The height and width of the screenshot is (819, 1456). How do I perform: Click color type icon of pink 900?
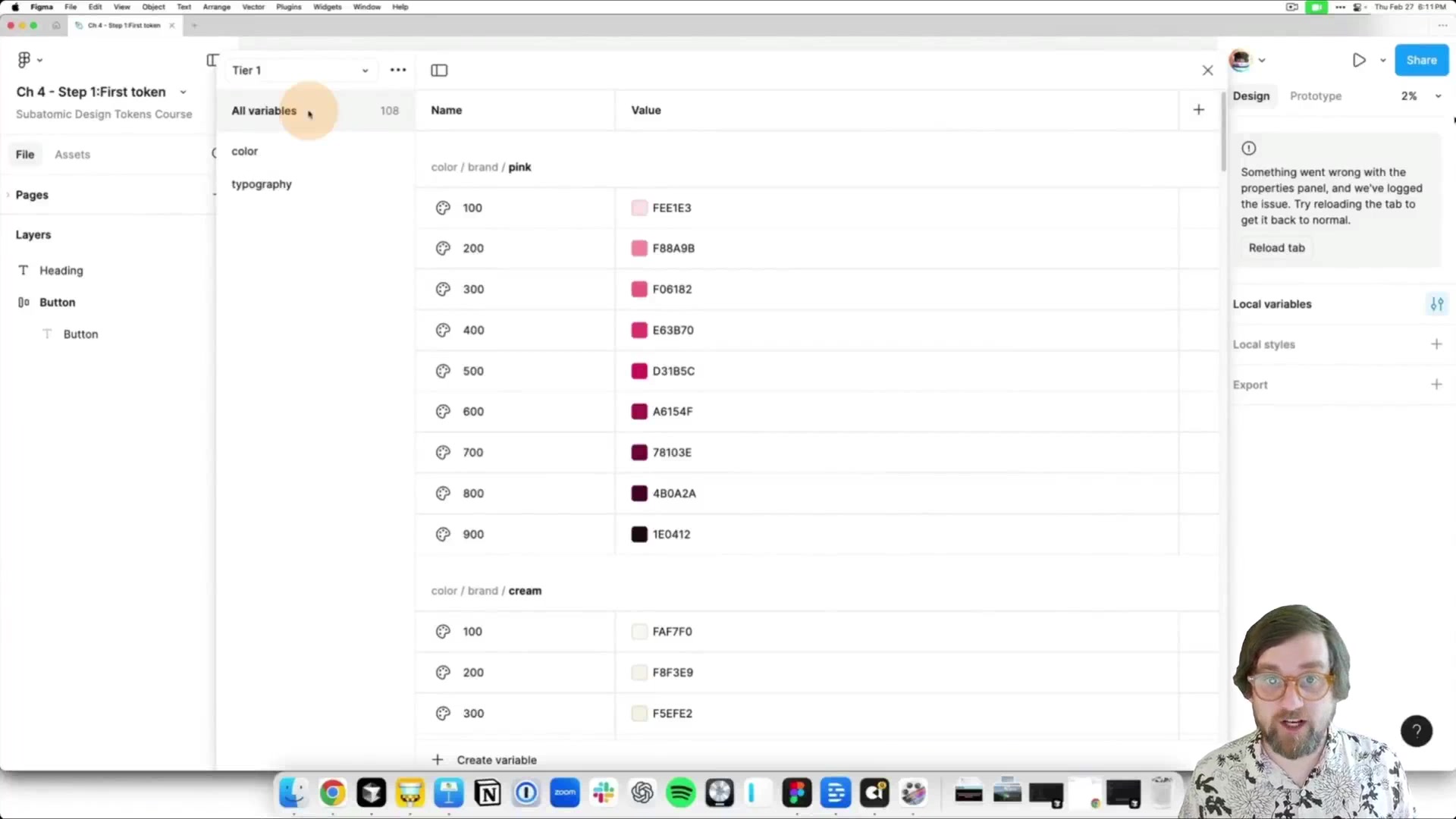tap(444, 534)
